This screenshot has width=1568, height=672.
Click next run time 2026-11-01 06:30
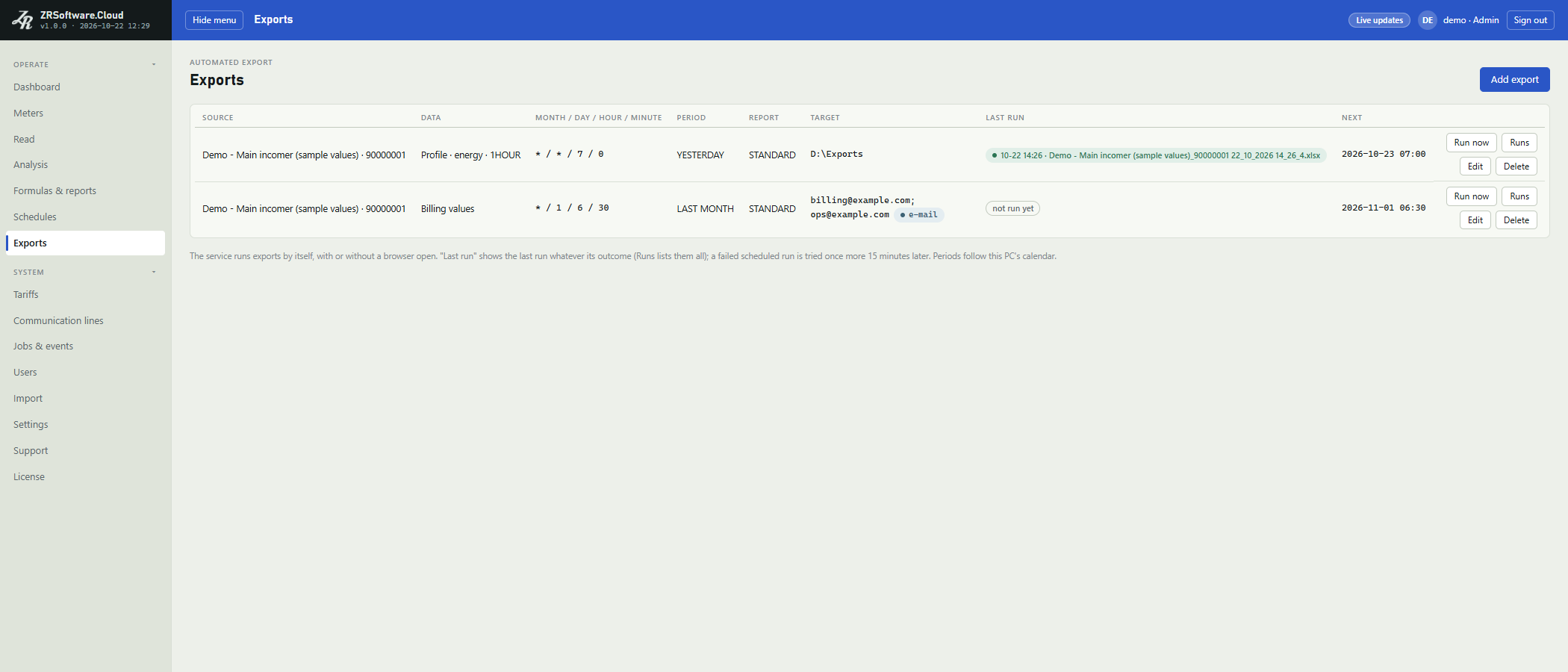tap(1383, 208)
